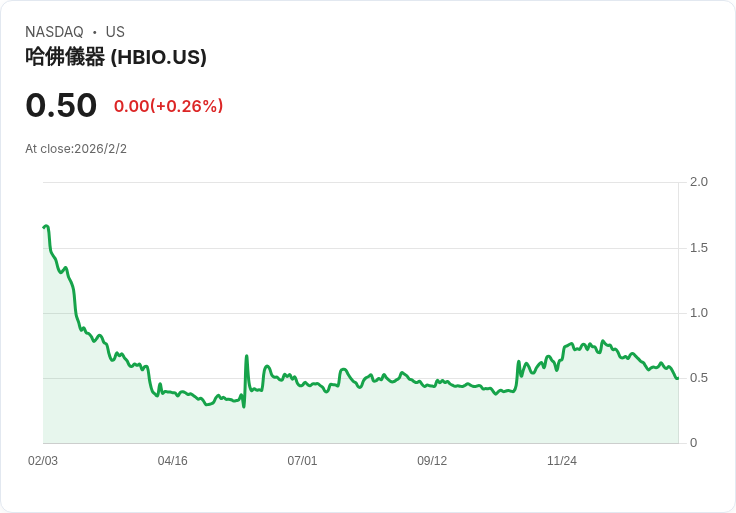Click the current price 0.50
This screenshot has height=513, width=736.
[x=61, y=105]
